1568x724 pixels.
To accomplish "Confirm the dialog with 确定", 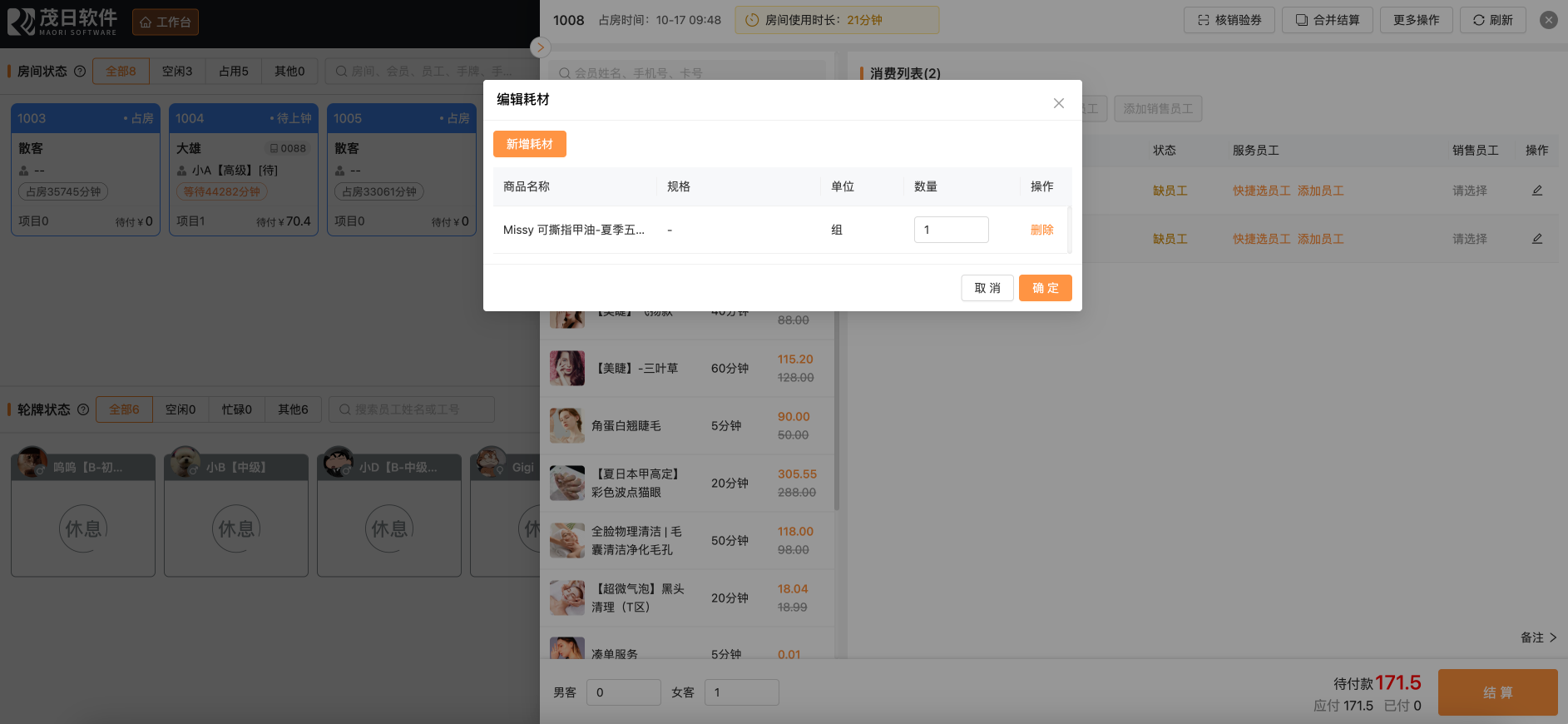I will [x=1045, y=288].
